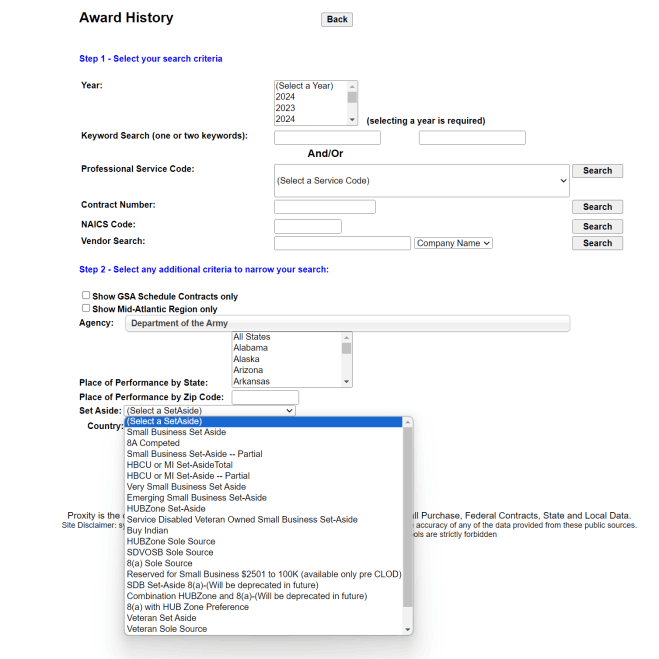Click the Back button
Viewport: 659px width, 659px height.
click(x=337, y=19)
